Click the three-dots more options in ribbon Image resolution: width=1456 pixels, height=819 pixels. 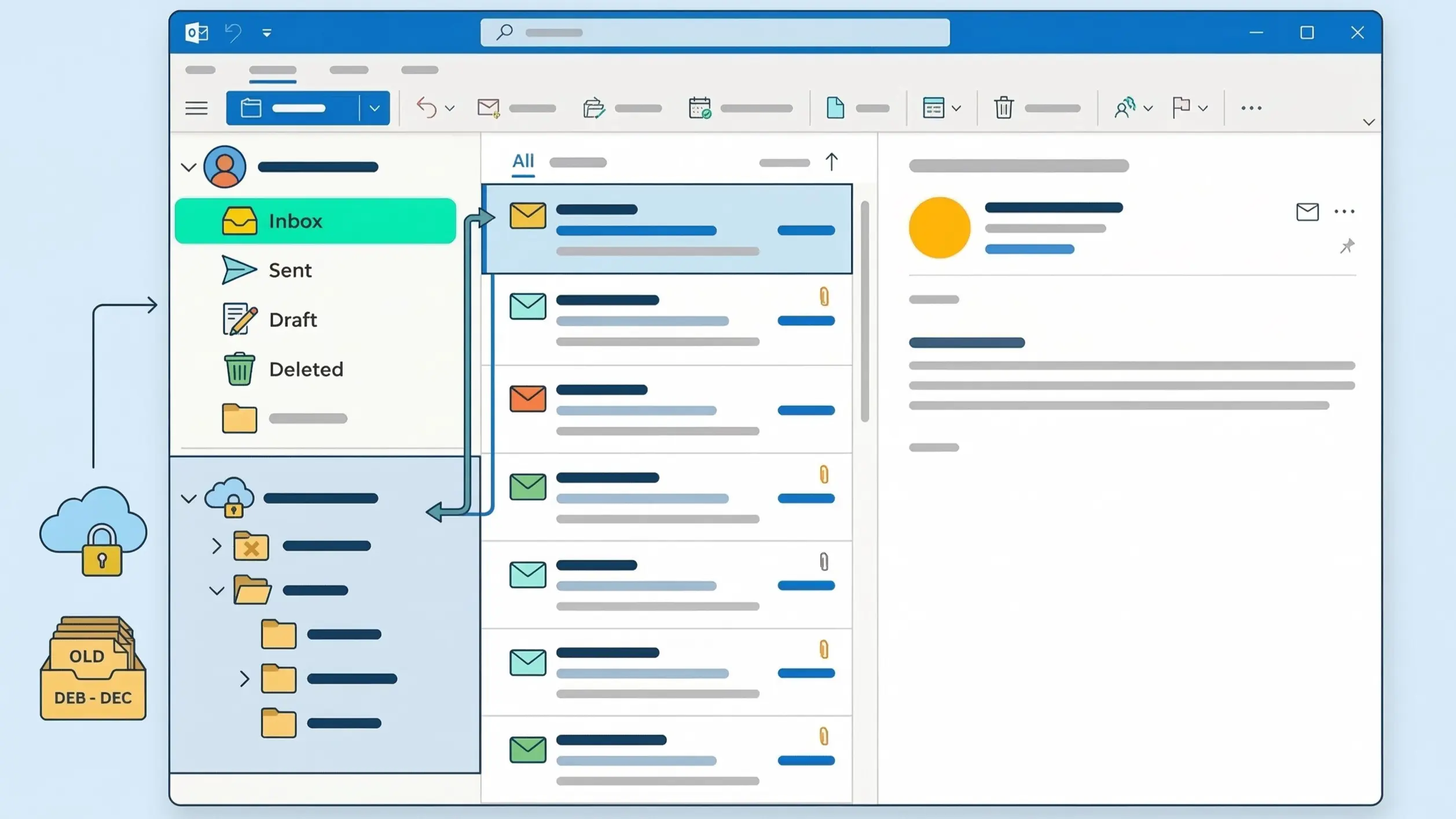tap(1250, 108)
